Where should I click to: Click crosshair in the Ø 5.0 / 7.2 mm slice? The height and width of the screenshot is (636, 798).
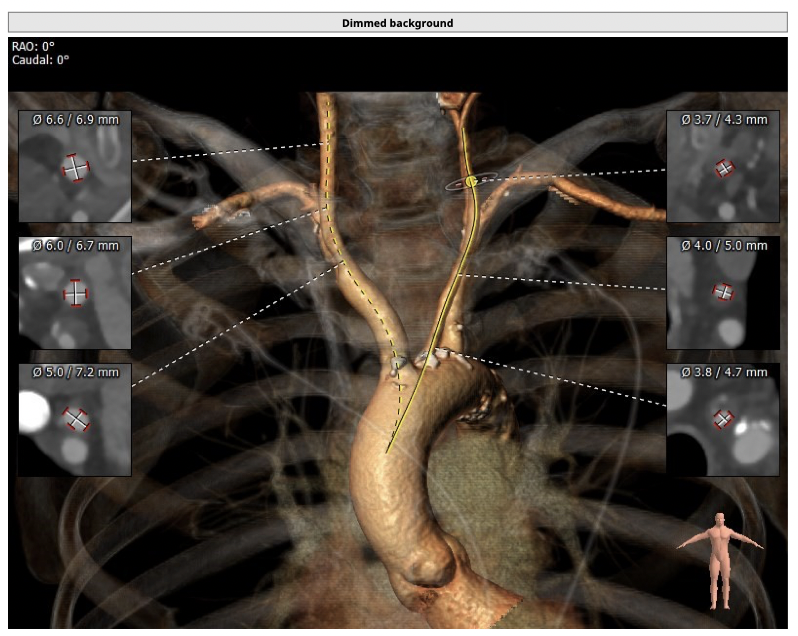point(76,420)
